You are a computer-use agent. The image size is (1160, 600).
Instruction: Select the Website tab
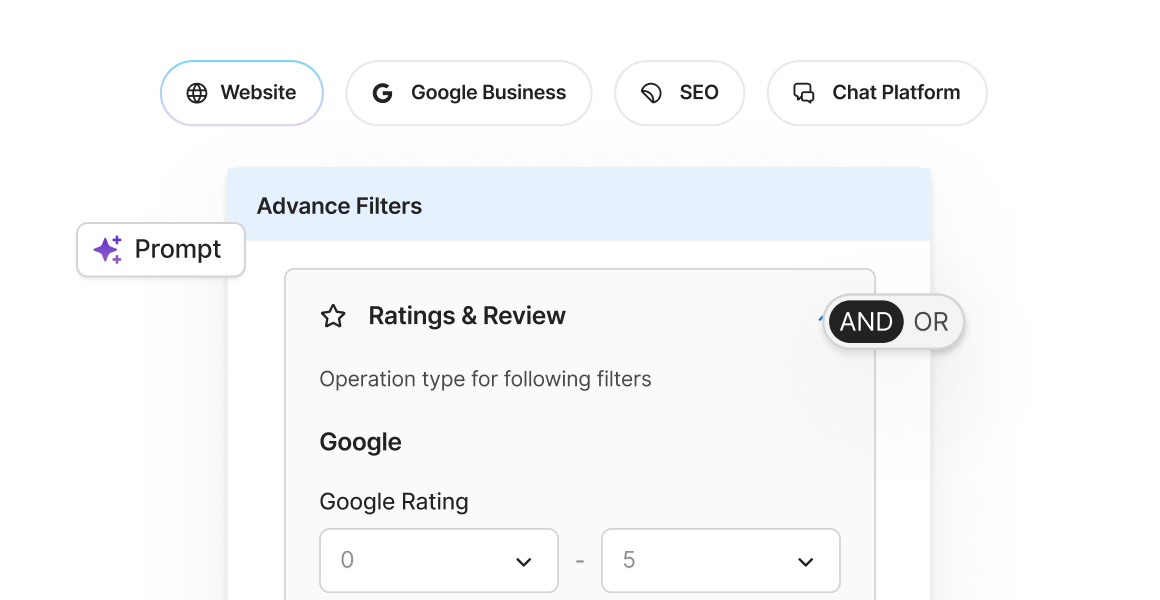[x=242, y=92]
